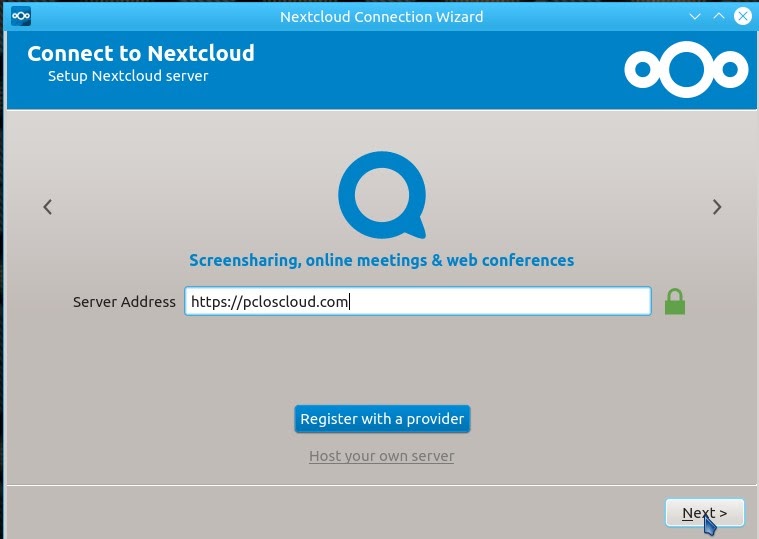
Task: Click the 'Nextcloud Connection Wizard' window title
Action: pos(381,16)
